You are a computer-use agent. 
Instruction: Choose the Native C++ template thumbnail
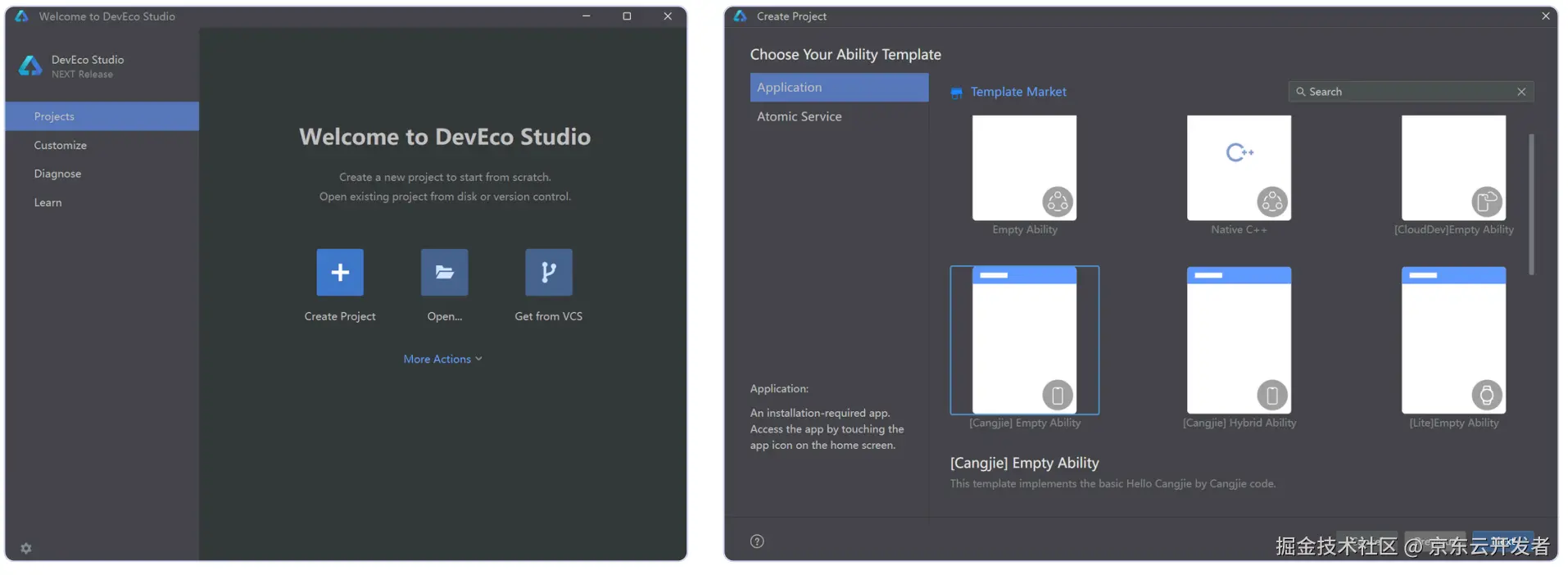click(x=1239, y=168)
